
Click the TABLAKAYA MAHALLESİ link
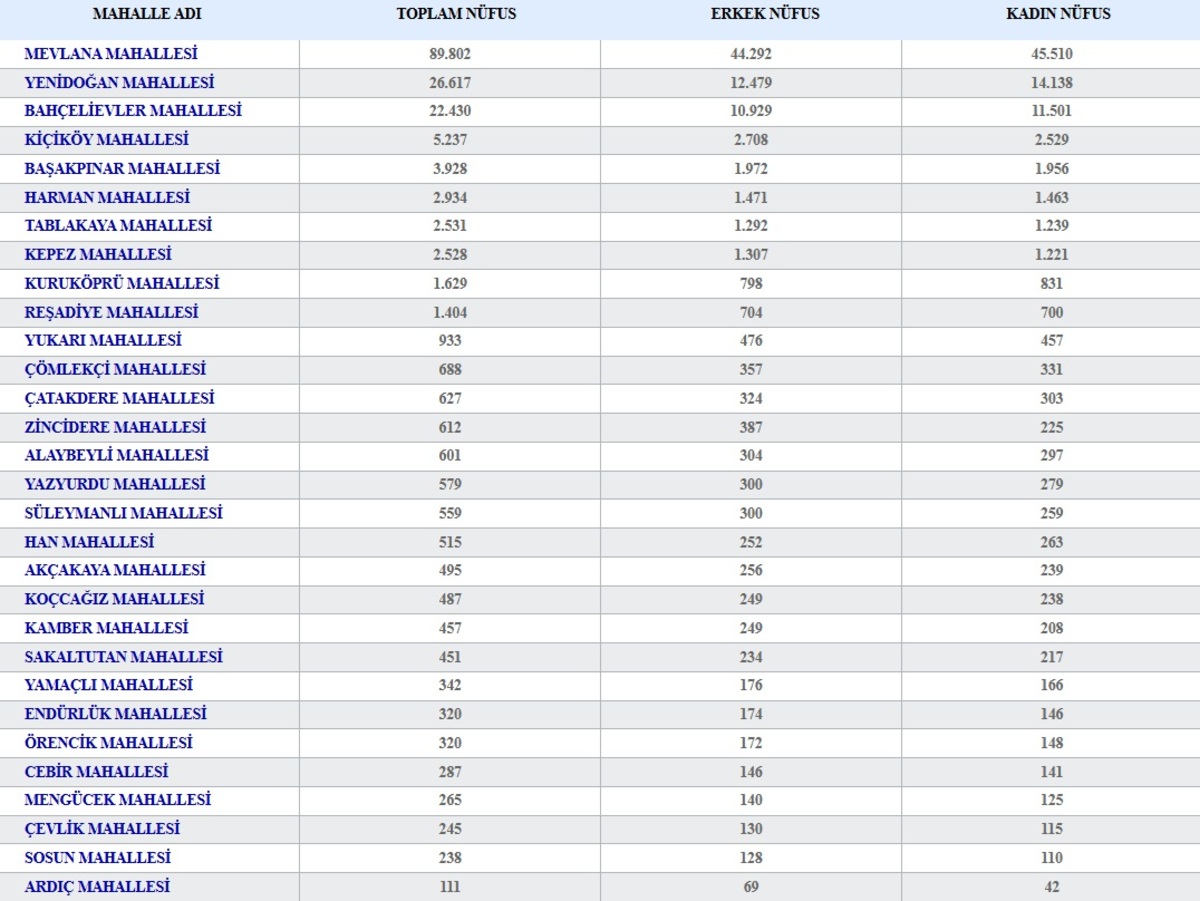pos(118,226)
